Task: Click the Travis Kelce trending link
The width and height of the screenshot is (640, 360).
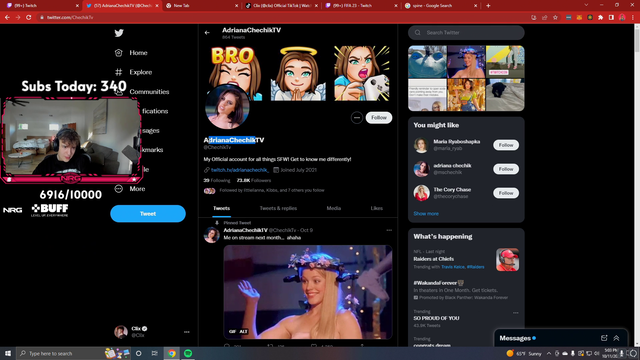Action: 453,267
